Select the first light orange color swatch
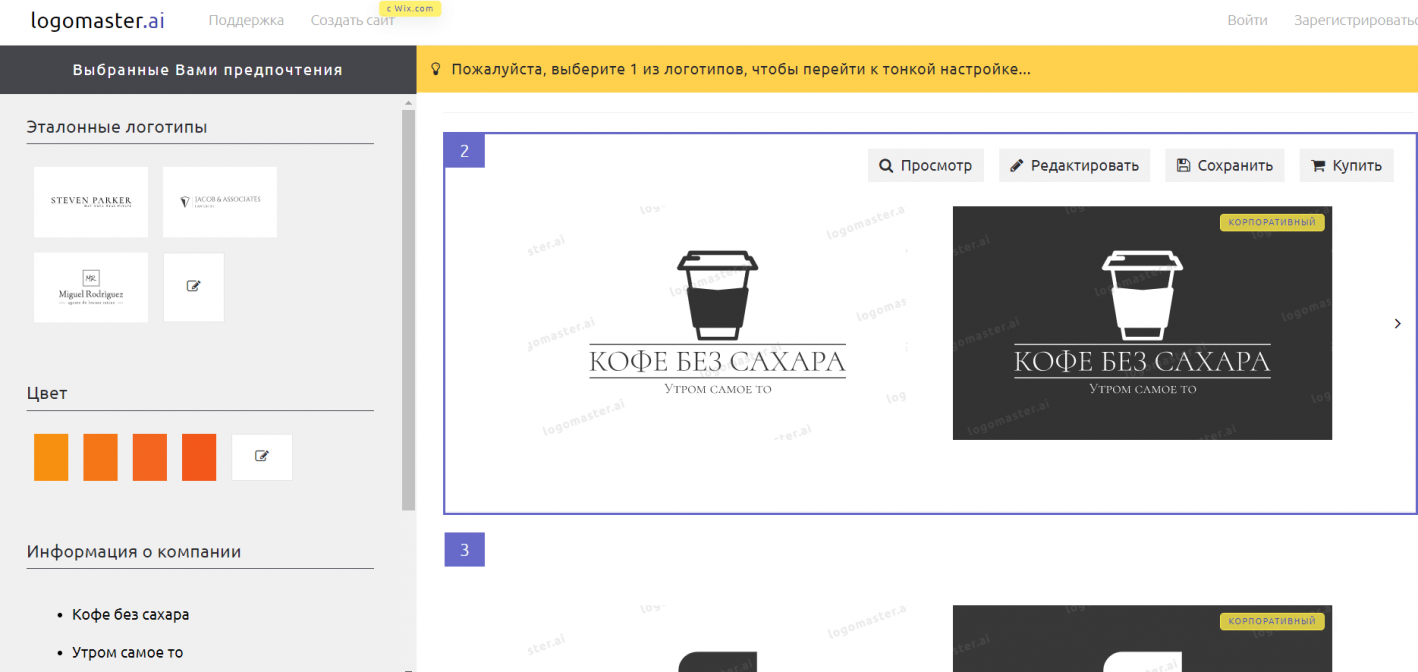1418x672 pixels. pyautogui.click(x=51, y=457)
